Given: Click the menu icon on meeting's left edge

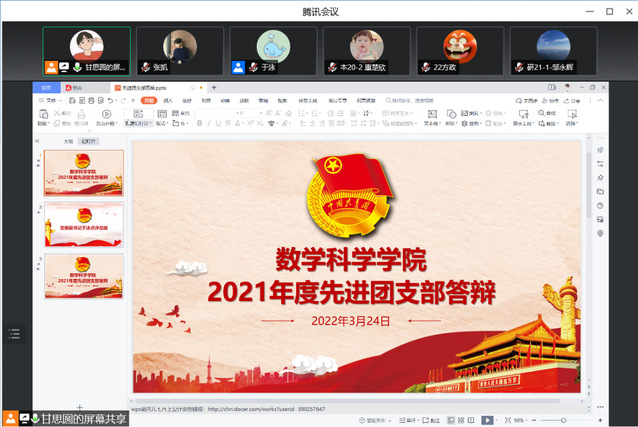Looking at the screenshot, I should coord(14,334).
